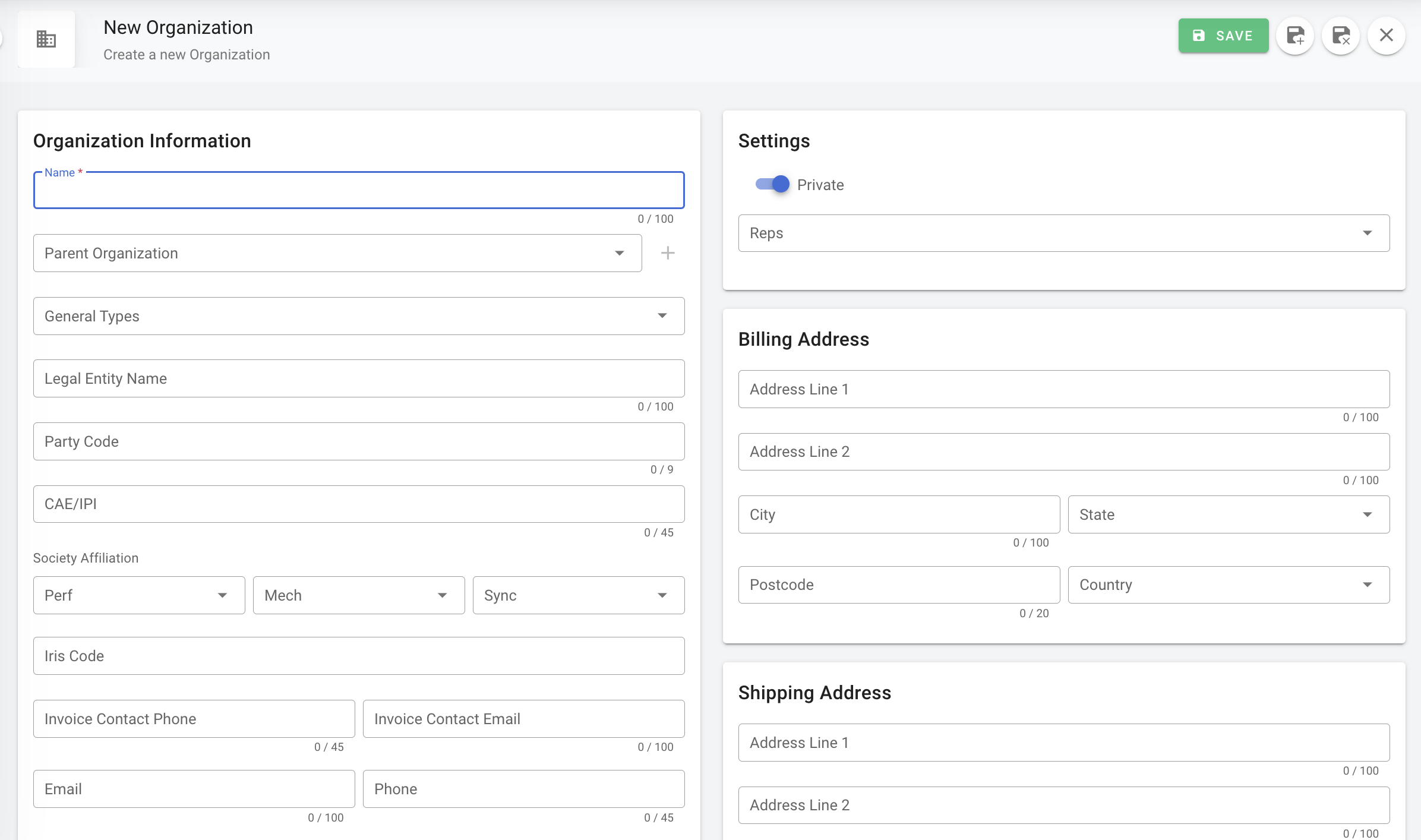The width and height of the screenshot is (1421, 840).
Task: Click the organization building icon
Action: [x=46, y=39]
